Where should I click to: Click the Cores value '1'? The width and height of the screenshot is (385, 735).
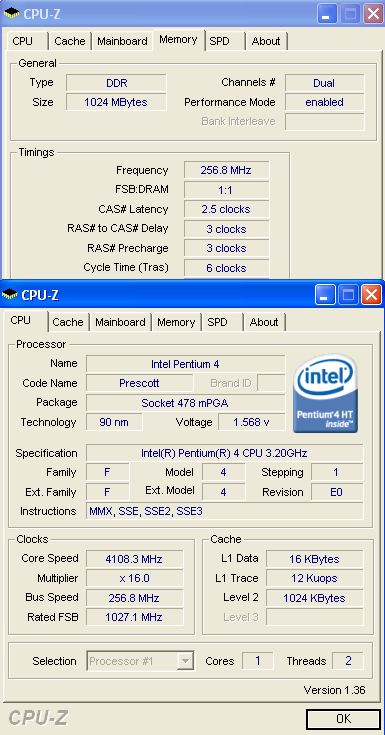click(x=258, y=661)
